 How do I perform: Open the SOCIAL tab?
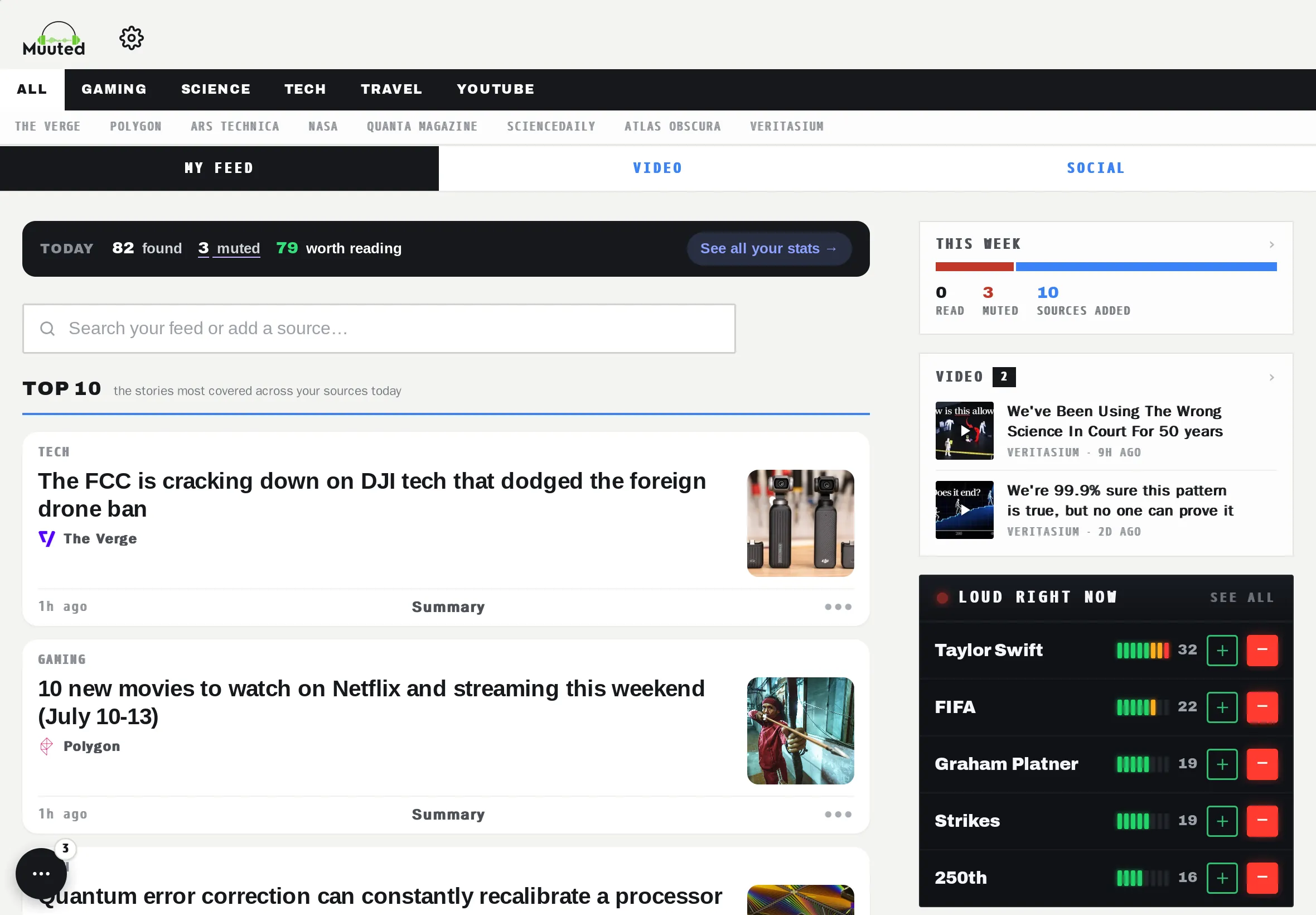click(1096, 168)
